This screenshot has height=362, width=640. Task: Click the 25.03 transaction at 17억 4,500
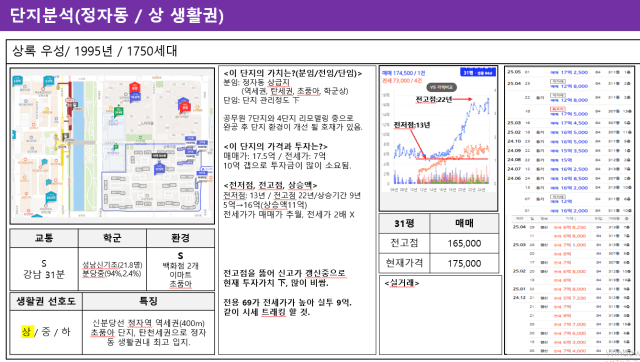(x=569, y=123)
